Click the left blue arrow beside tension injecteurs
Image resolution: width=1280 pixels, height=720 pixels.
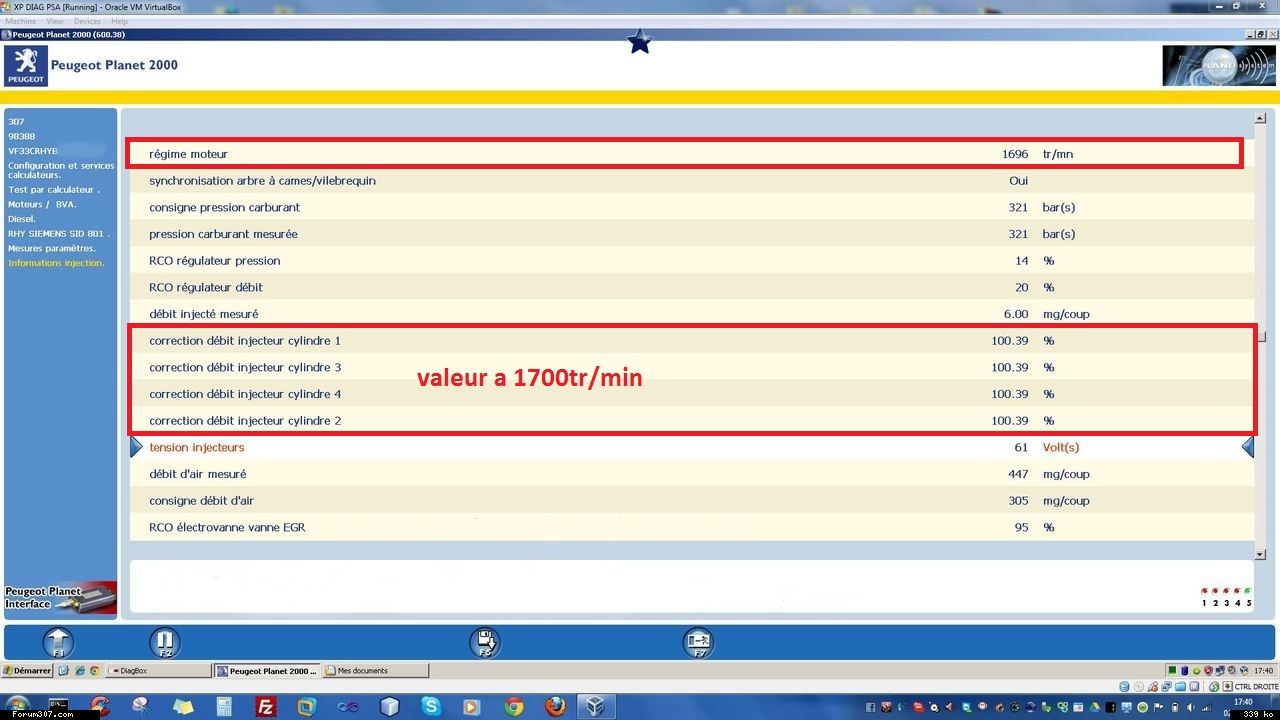coord(137,448)
